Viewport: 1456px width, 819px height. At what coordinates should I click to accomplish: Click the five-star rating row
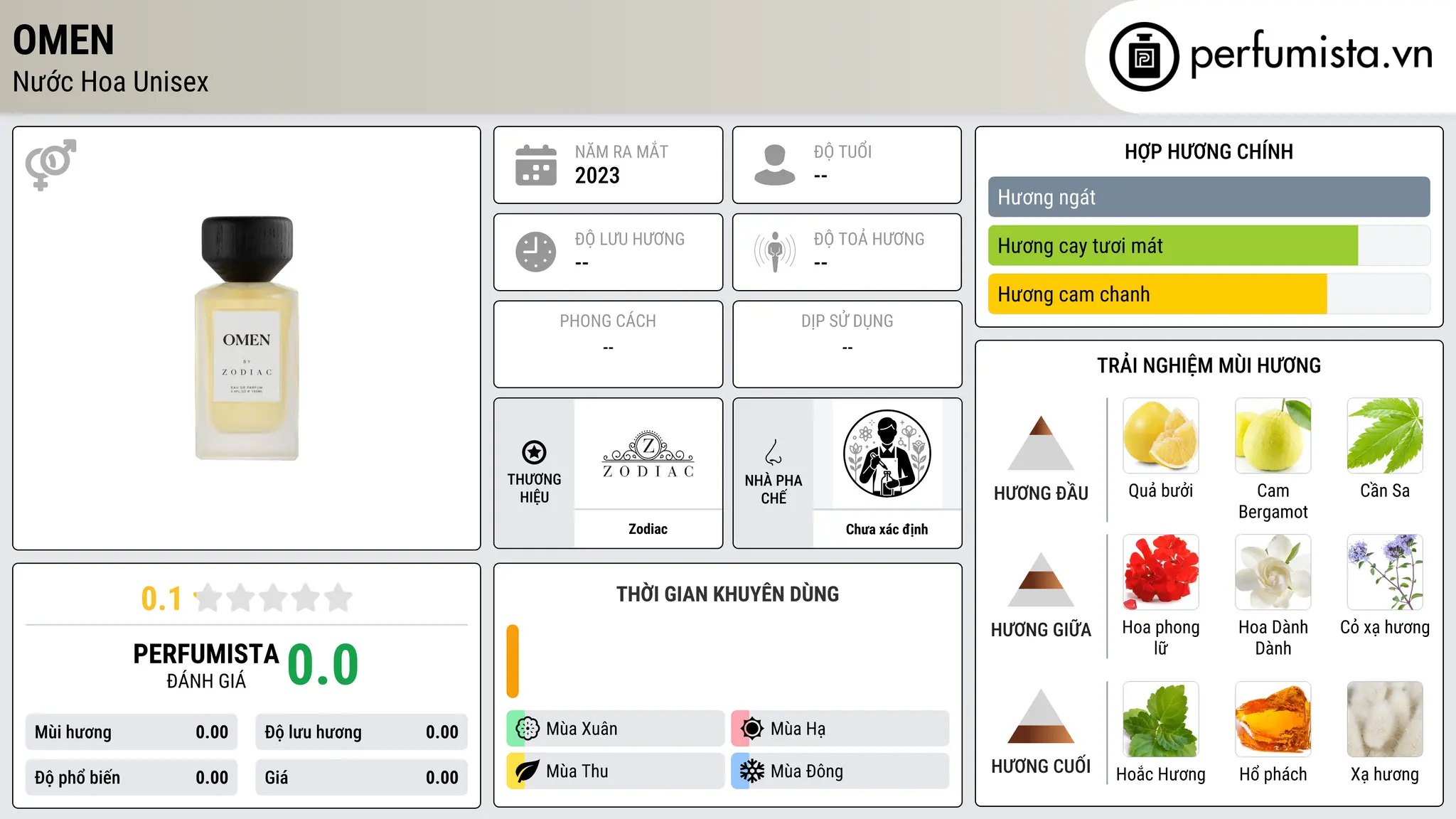(x=274, y=598)
